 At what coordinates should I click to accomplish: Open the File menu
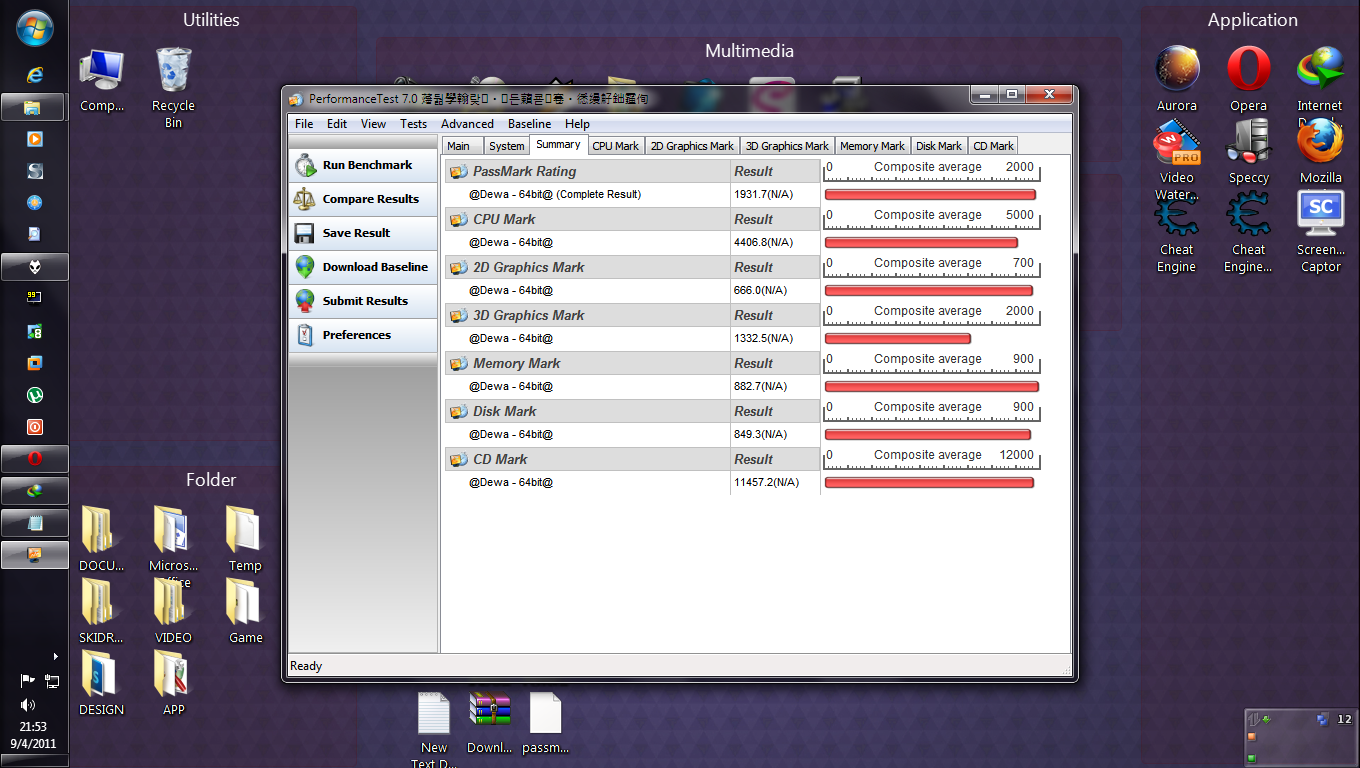tap(304, 124)
